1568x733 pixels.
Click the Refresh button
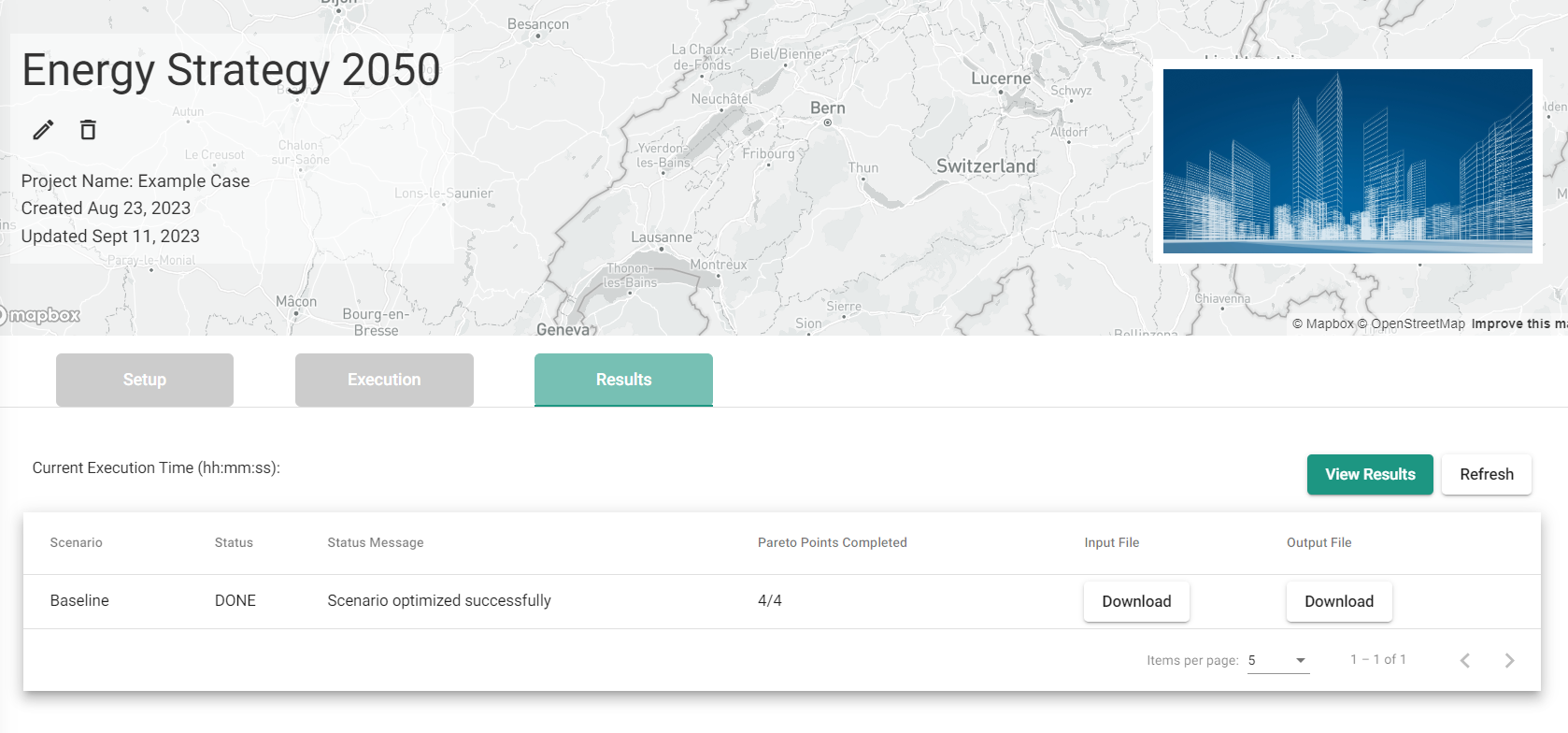coord(1486,474)
